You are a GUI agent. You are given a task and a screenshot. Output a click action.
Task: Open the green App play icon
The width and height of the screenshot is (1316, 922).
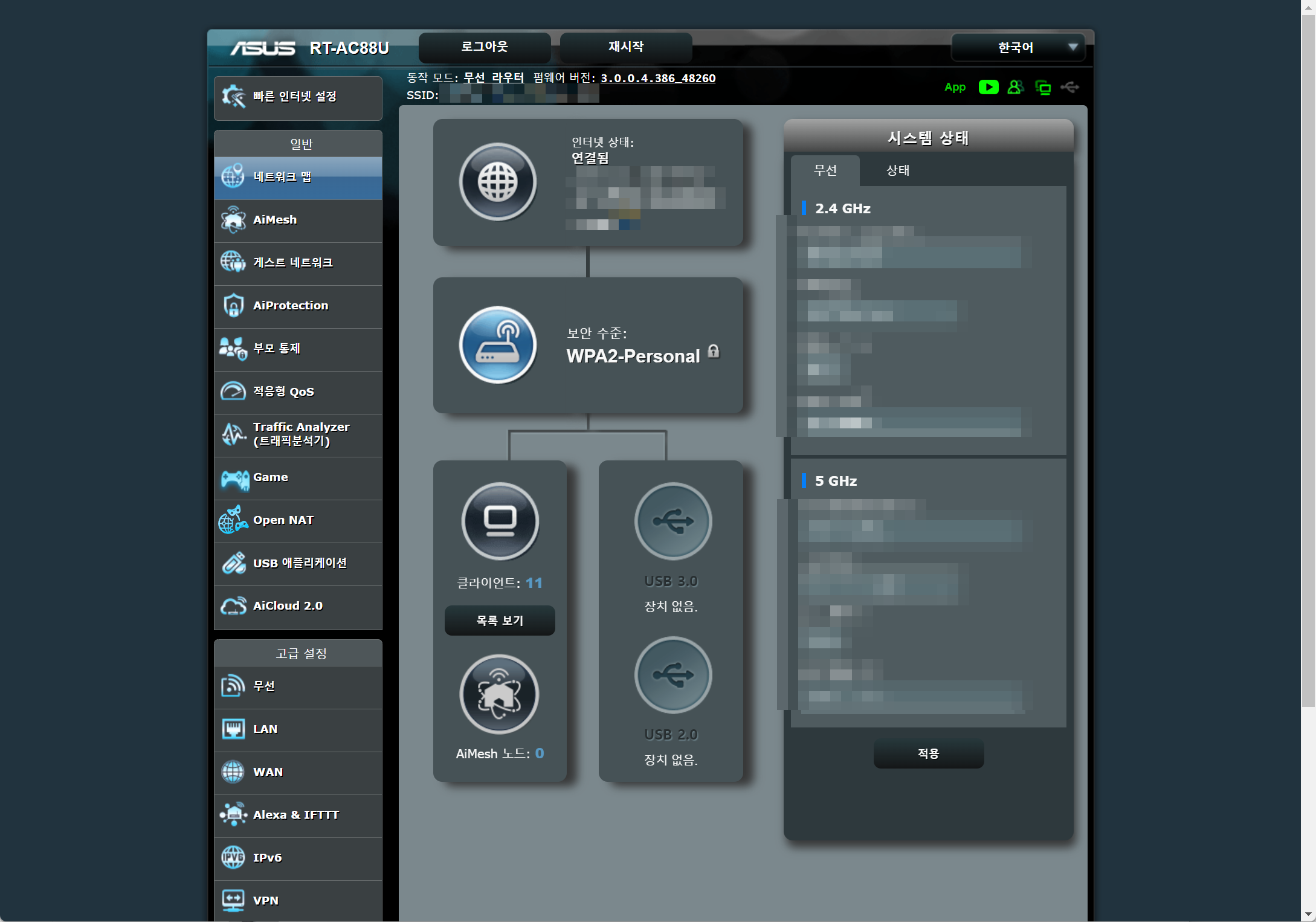(989, 87)
